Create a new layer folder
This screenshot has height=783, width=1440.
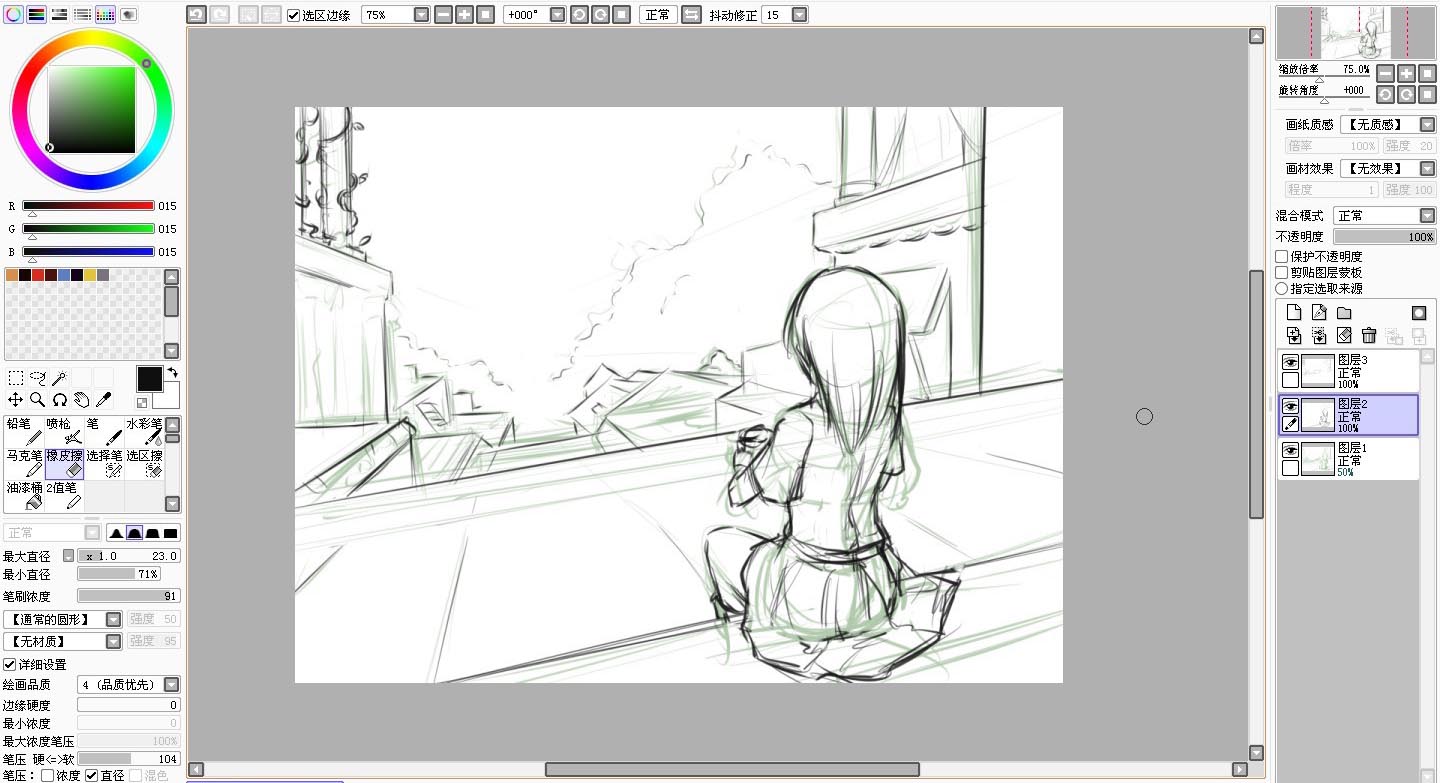[x=1344, y=312]
